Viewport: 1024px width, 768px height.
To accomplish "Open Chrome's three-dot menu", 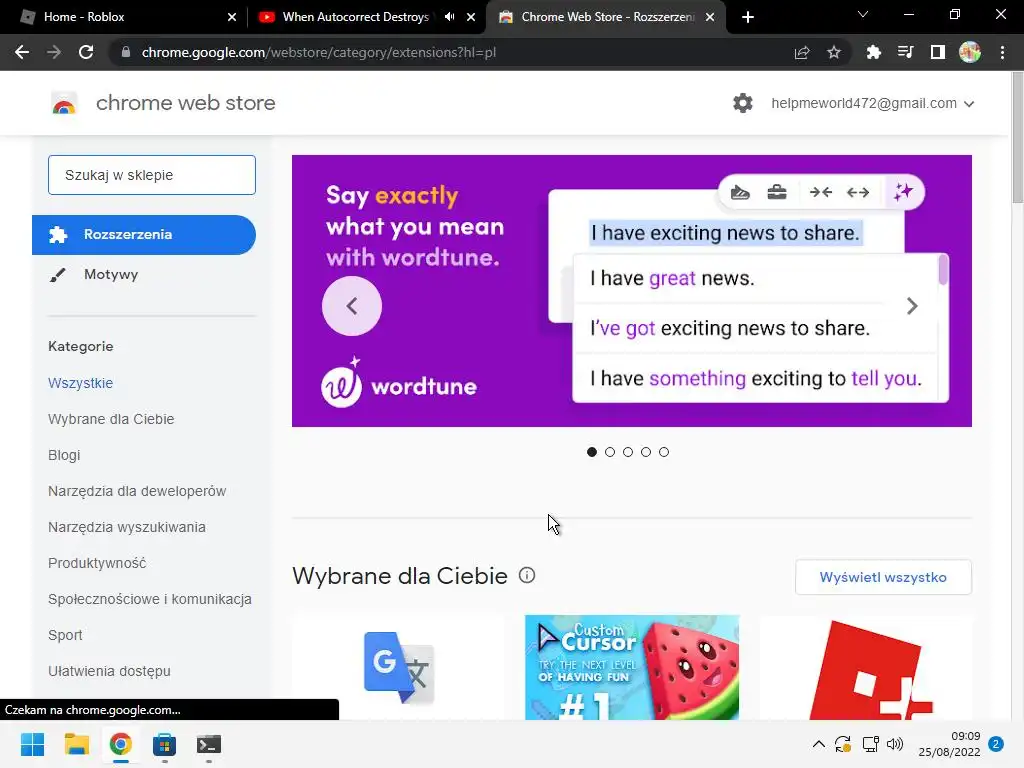I will click(1002, 52).
